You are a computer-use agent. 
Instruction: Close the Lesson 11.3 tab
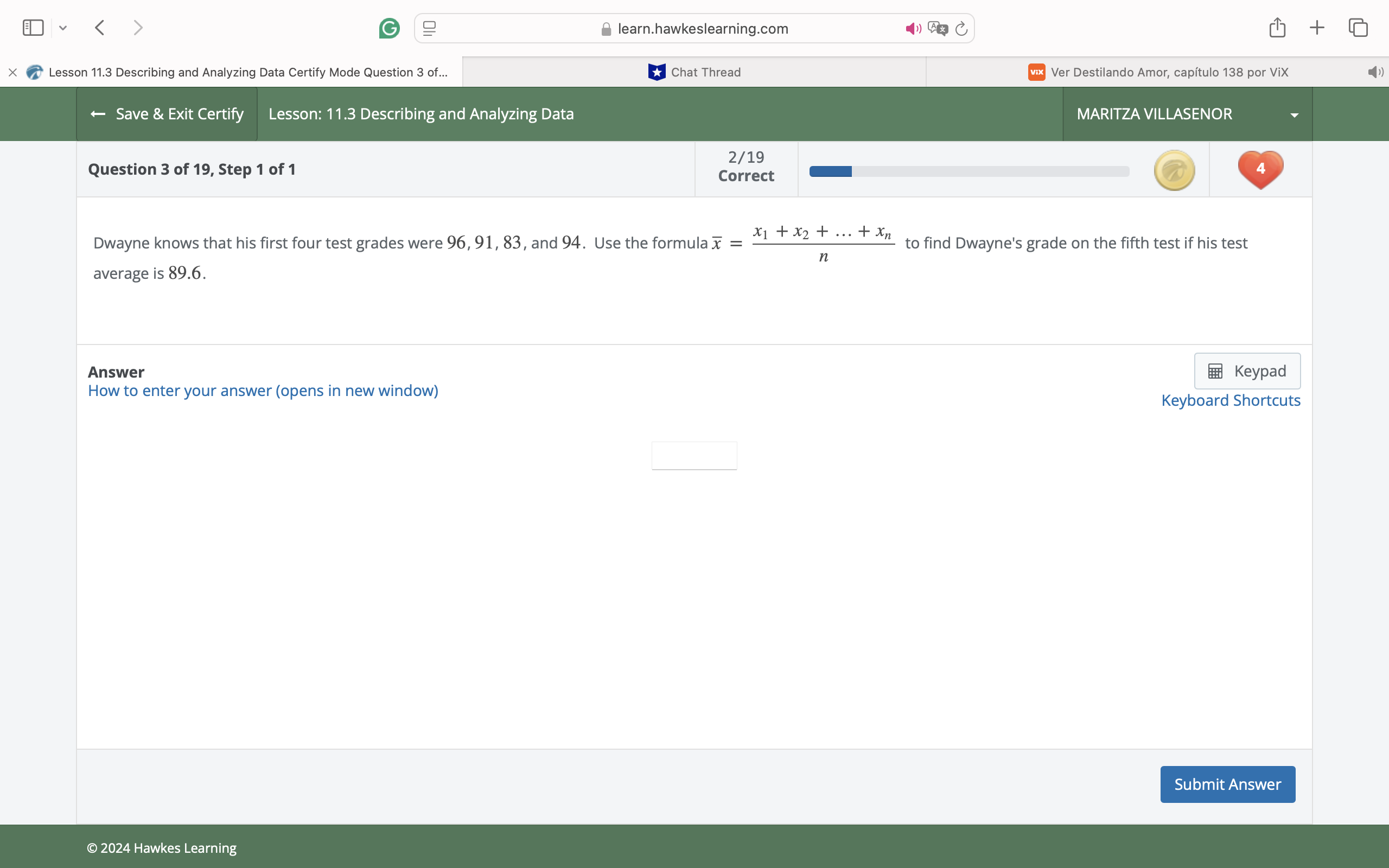pos(12,72)
